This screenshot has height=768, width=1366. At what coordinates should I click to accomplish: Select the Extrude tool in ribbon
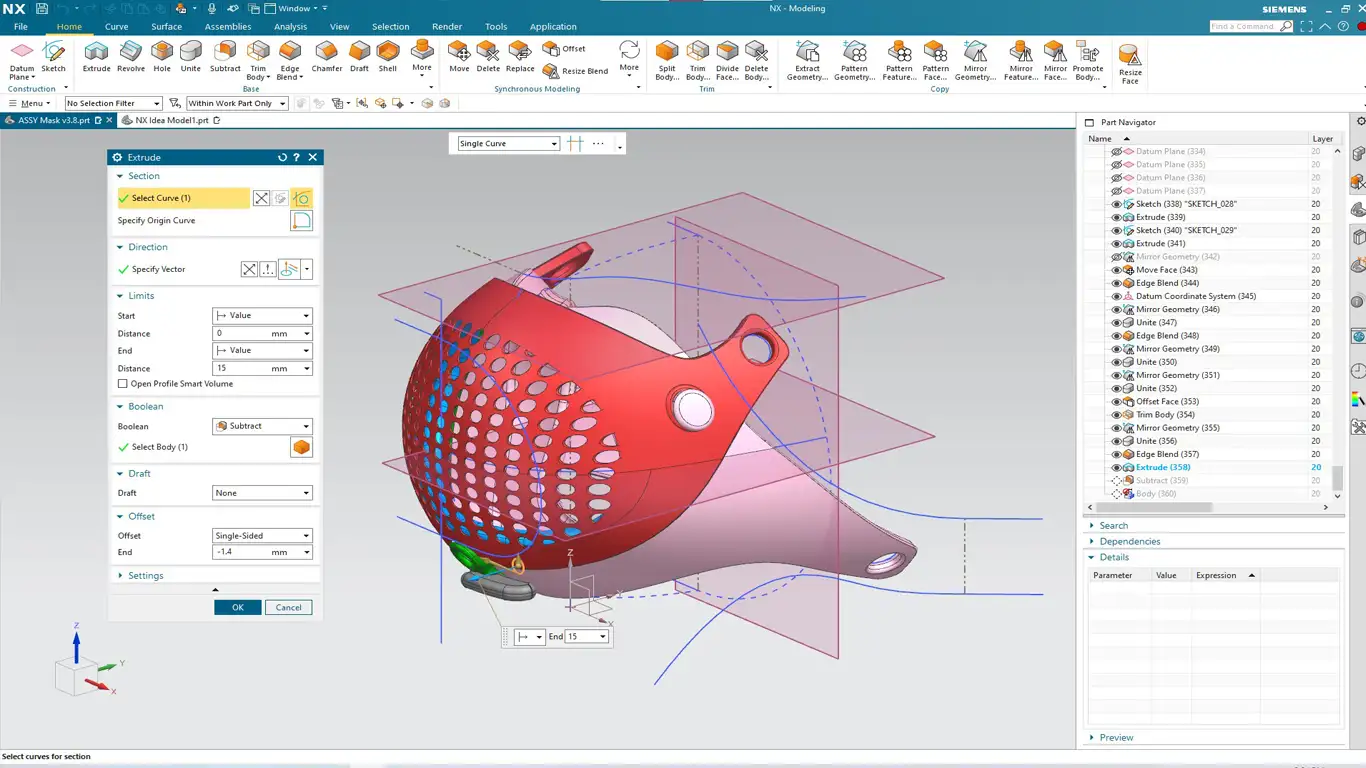[x=96, y=56]
